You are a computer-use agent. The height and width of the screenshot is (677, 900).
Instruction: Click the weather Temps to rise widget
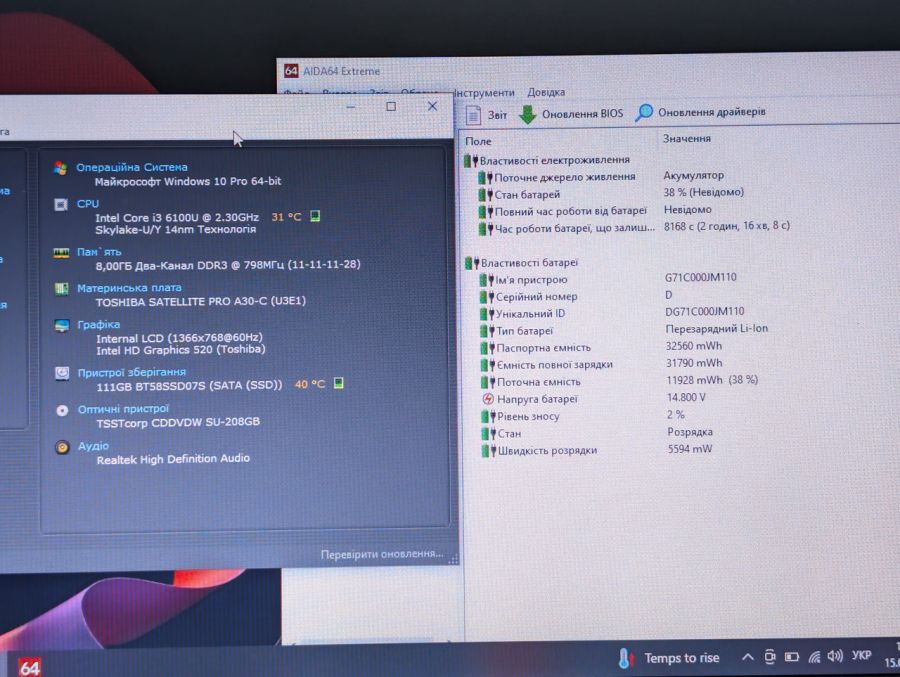(668, 658)
